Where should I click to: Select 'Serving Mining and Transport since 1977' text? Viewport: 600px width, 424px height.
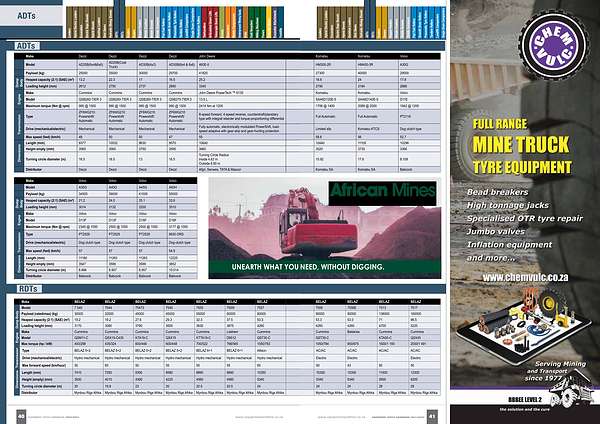tap(556, 371)
